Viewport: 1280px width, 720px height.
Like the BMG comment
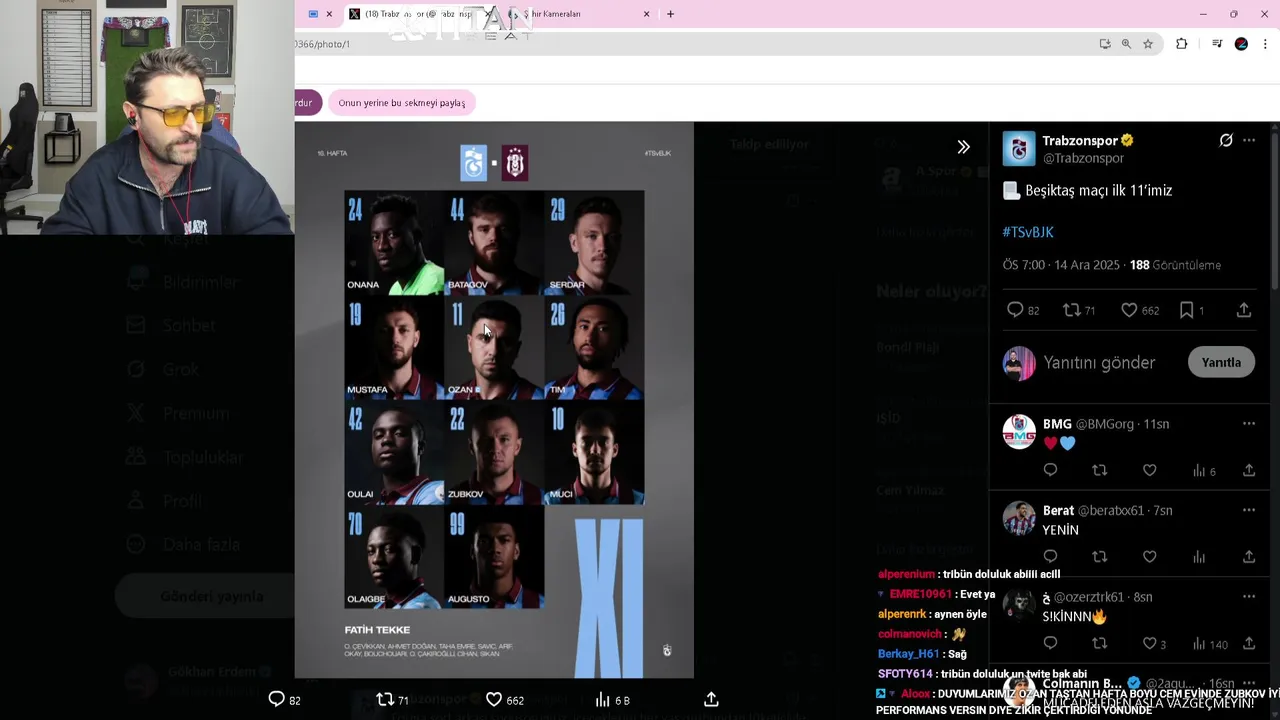point(1150,470)
